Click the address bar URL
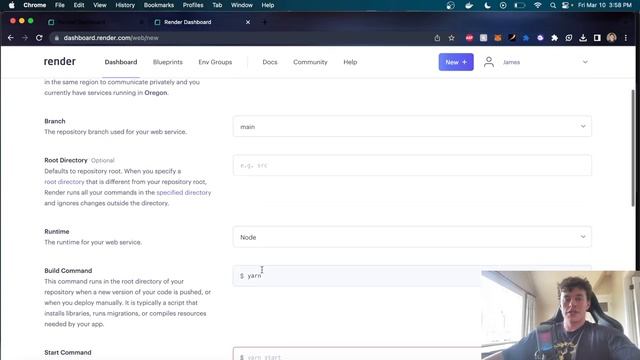Viewport: 640px width, 360px height. 111,38
